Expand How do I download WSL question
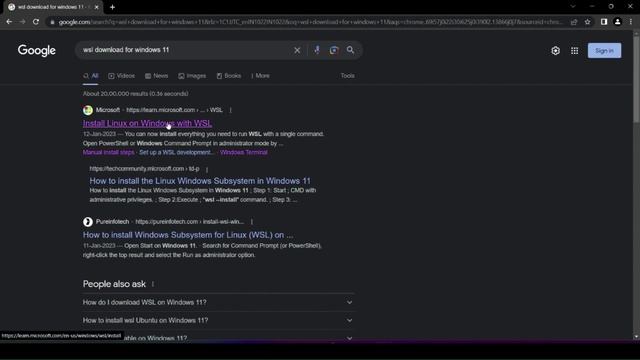Screen dimensions: 640x360 coord(218,302)
